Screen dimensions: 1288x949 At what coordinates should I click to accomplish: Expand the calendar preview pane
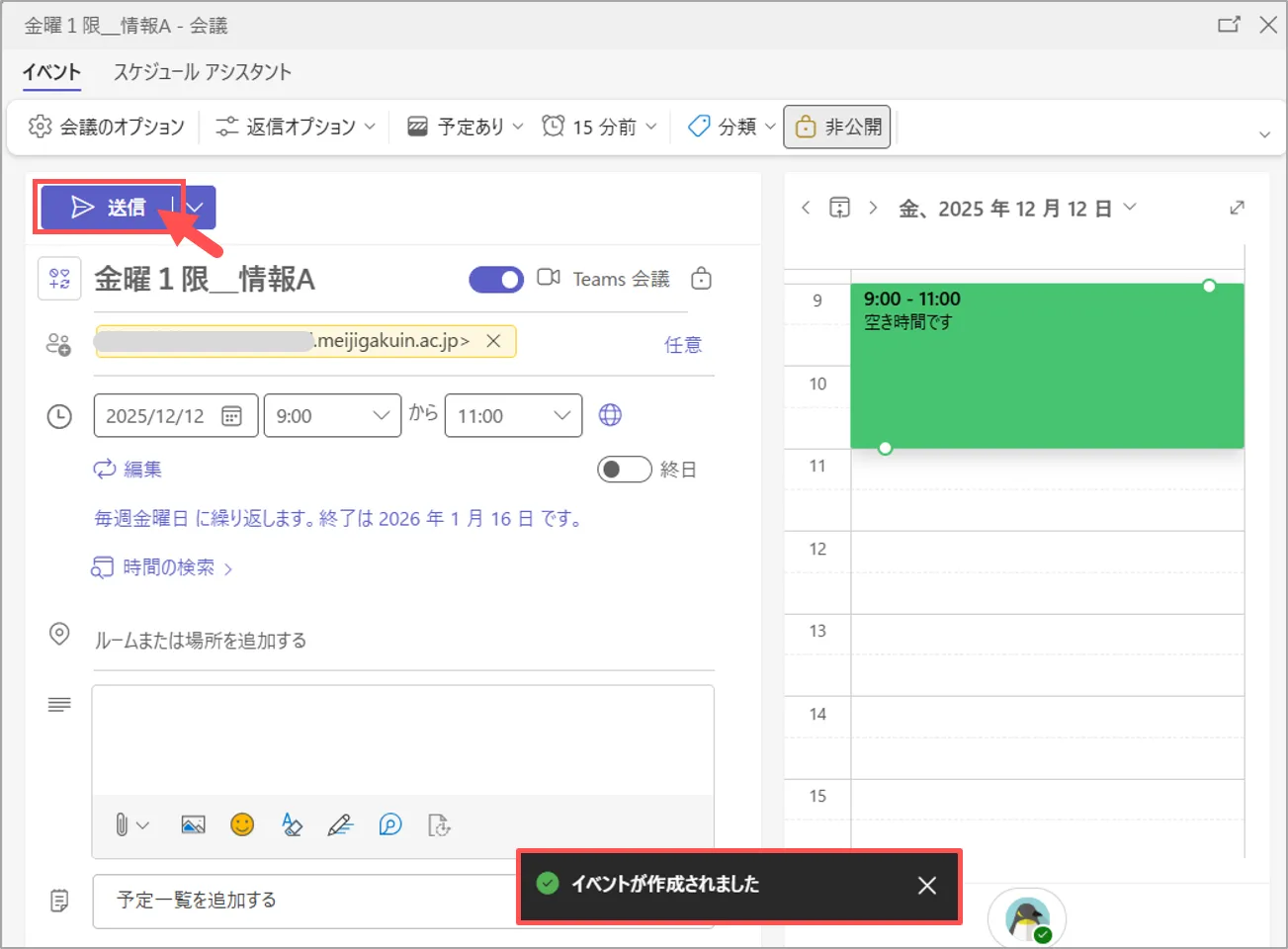tap(1237, 208)
